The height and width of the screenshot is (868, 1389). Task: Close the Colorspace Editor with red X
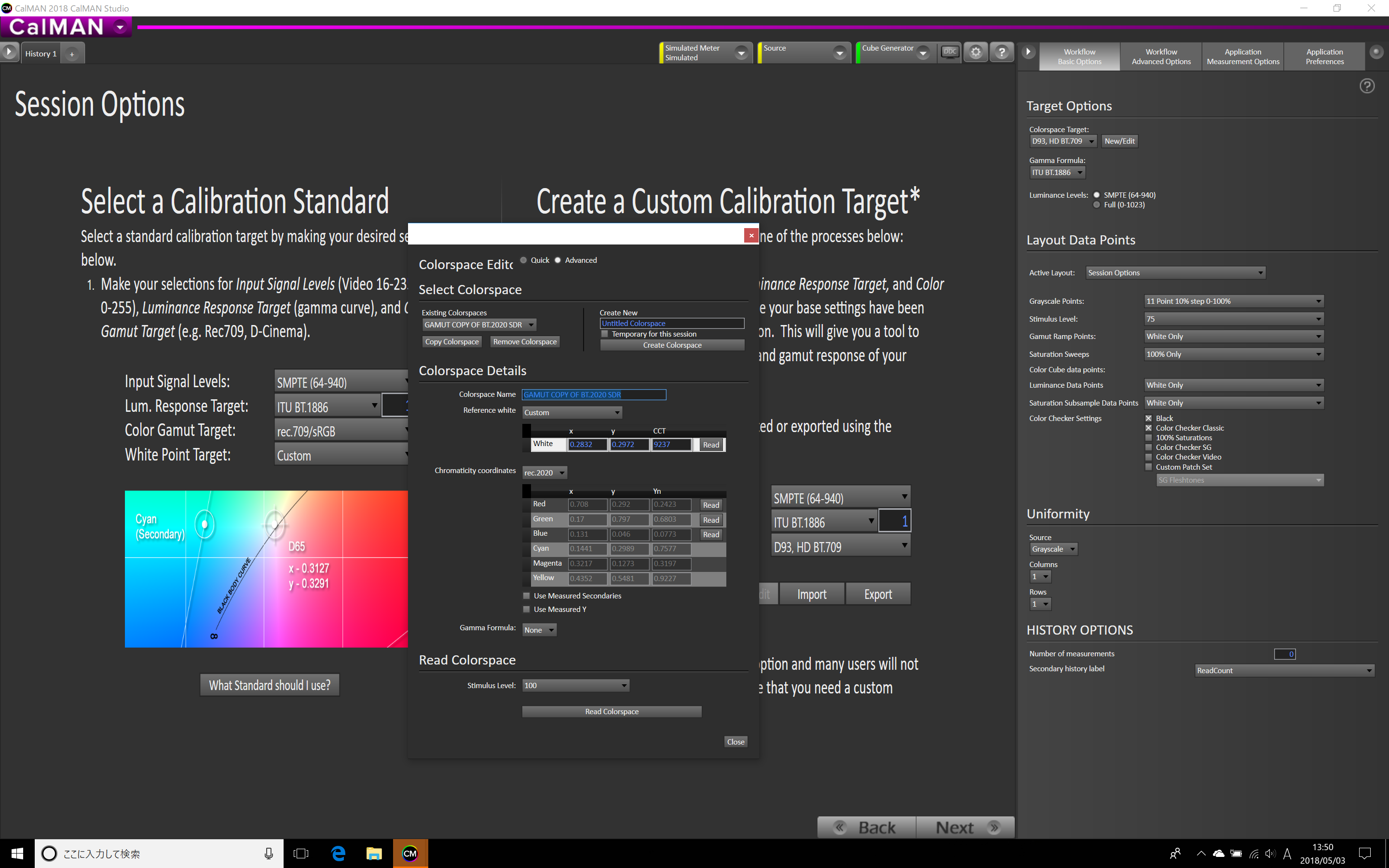(x=751, y=235)
